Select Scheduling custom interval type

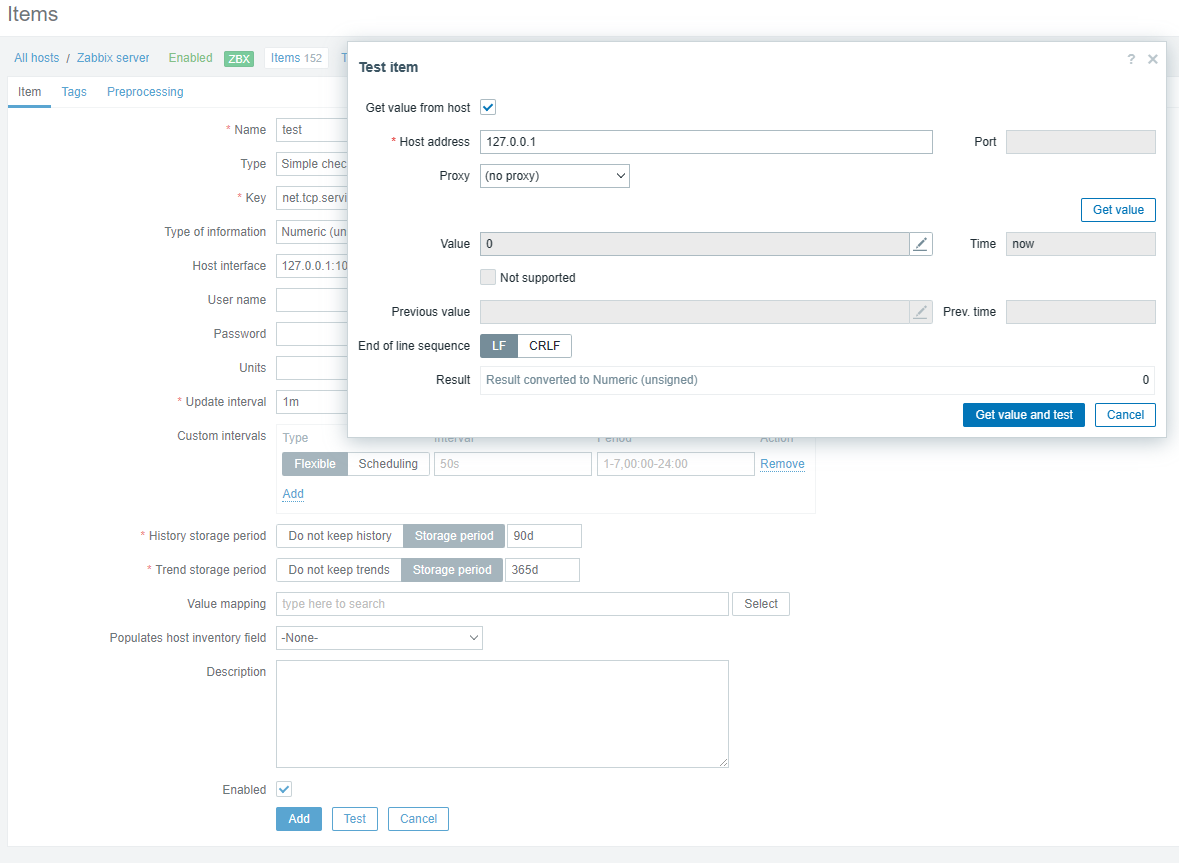point(388,464)
